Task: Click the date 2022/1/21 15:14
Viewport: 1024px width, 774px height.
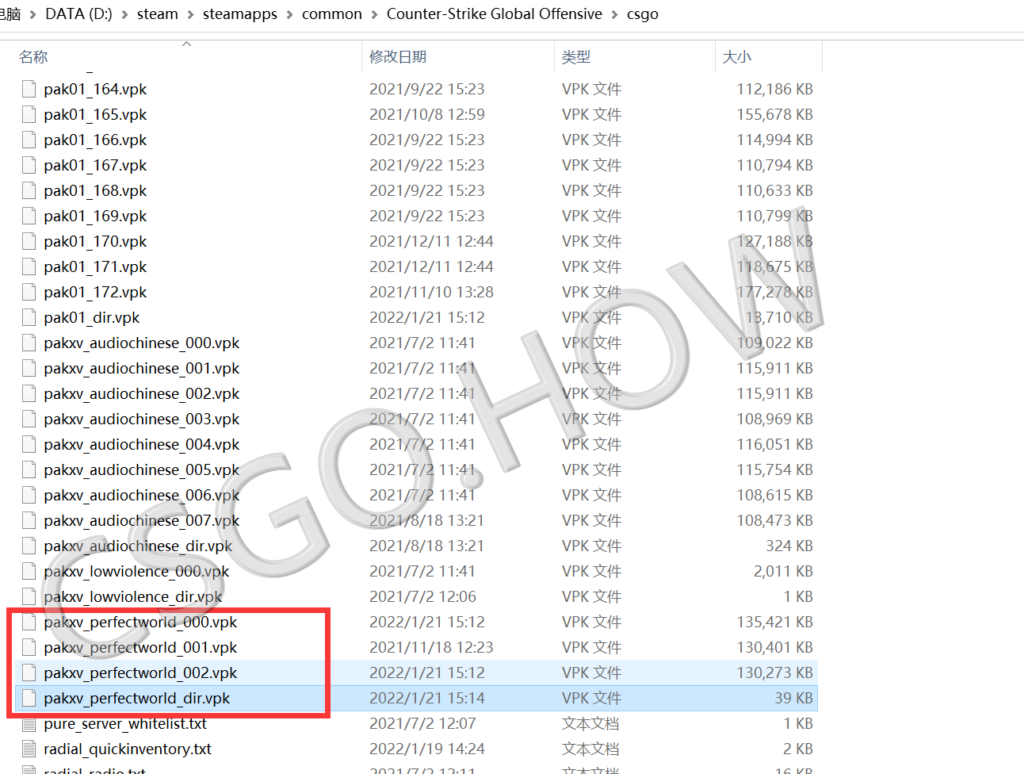Action: coord(427,698)
